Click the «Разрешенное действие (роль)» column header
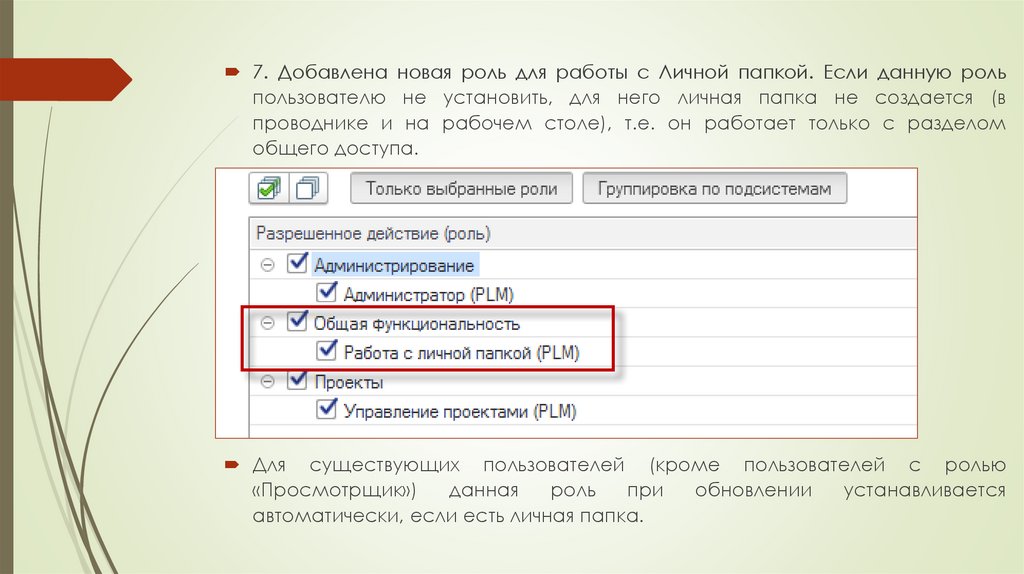1024x574 pixels. coord(583,233)
